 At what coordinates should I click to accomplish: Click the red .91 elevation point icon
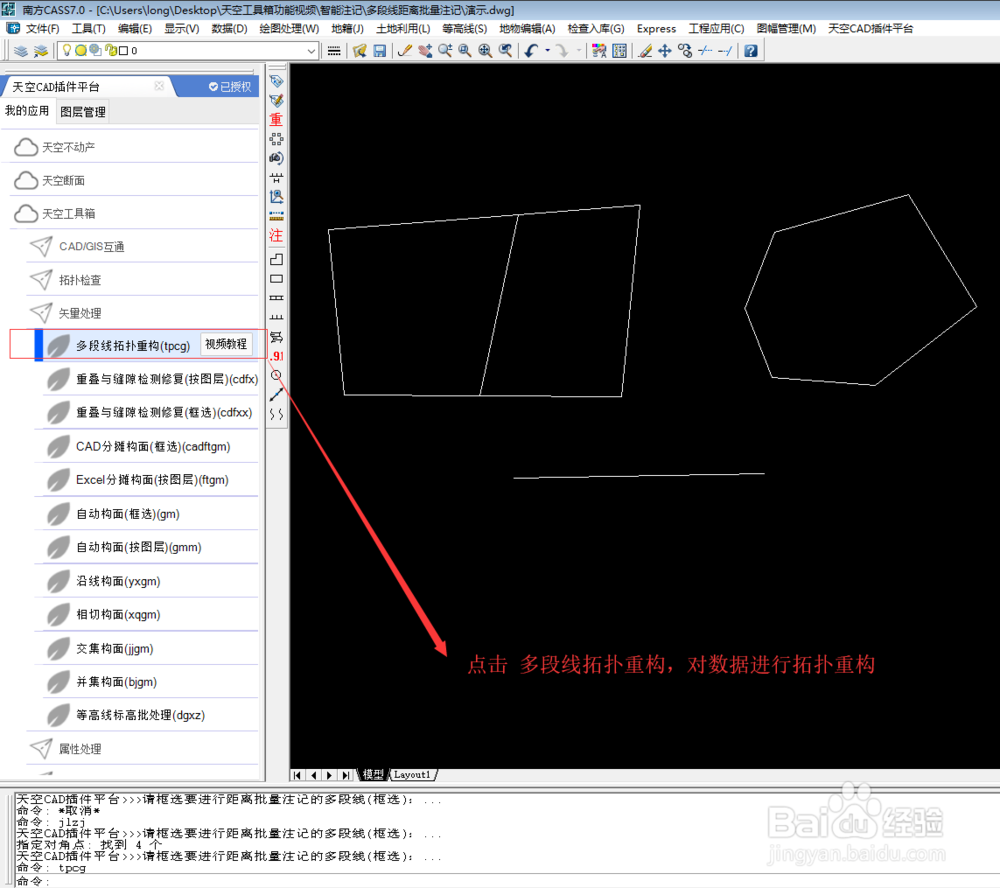click(276, 356)
